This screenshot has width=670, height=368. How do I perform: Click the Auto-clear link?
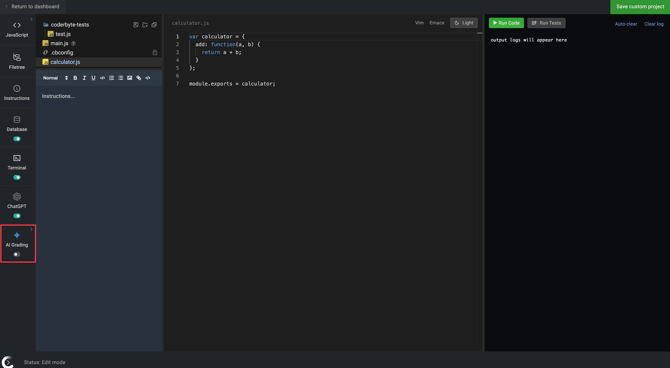click(x=626, y=24)
